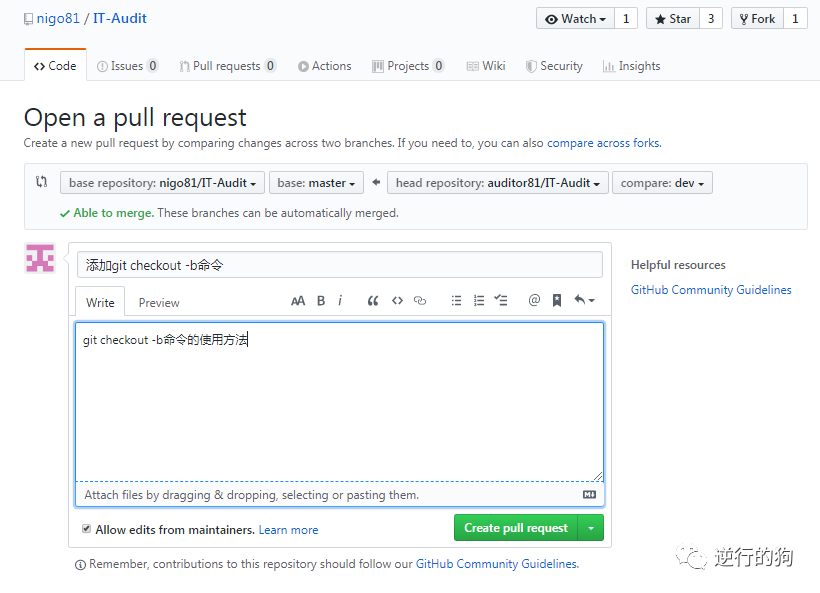820x593 pixels.
Task: Click Create pull request button
Action: 516,528
